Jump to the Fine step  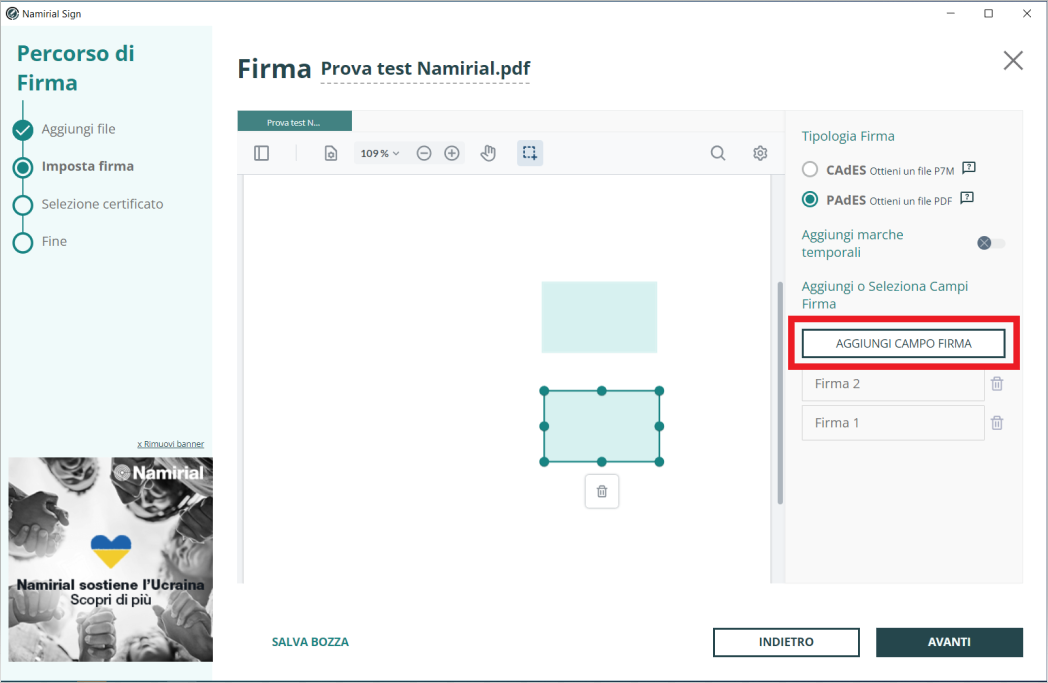coord(54,241)
